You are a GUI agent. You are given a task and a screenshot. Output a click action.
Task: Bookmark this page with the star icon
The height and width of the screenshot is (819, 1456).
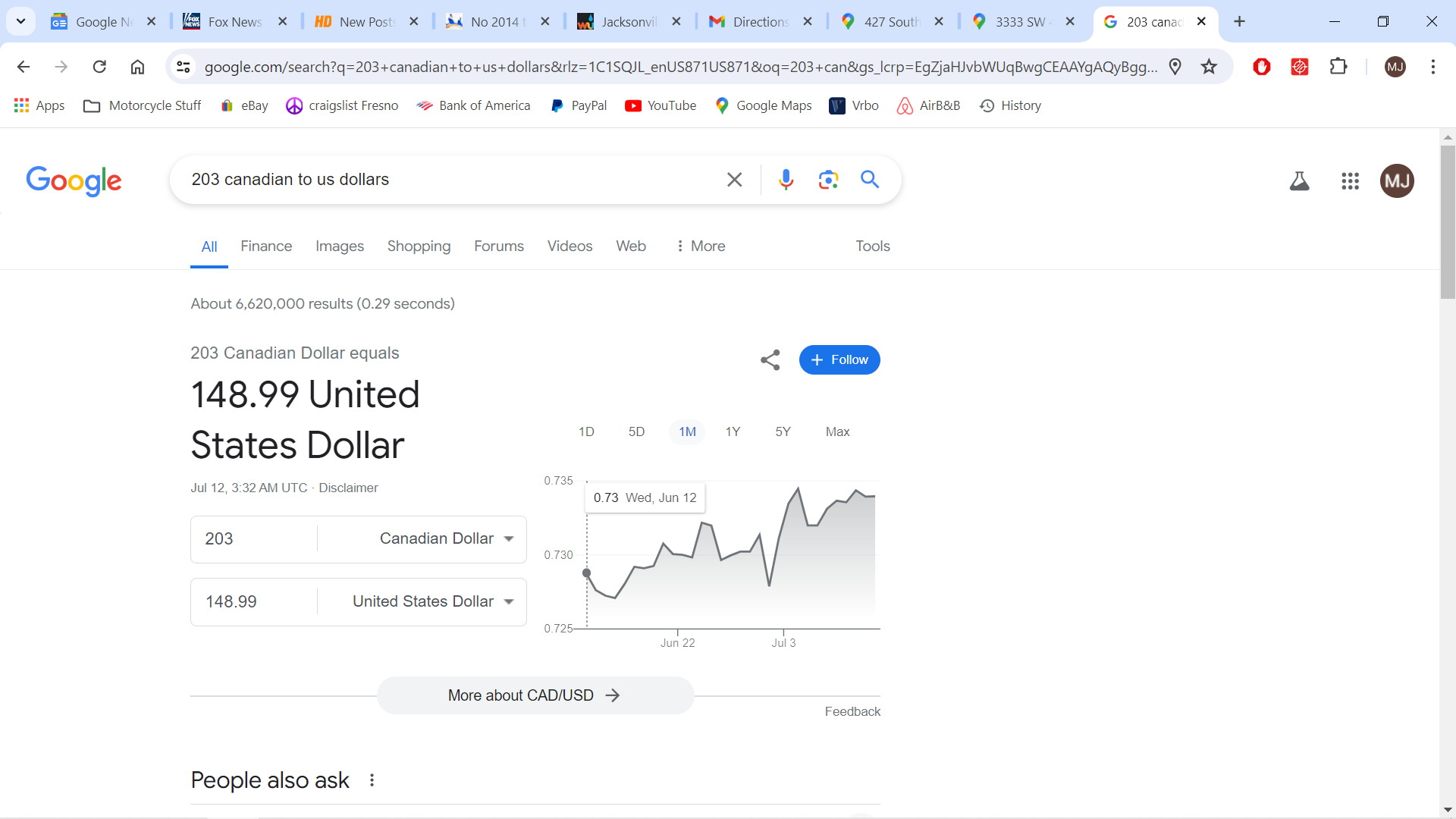(1209, 67)
